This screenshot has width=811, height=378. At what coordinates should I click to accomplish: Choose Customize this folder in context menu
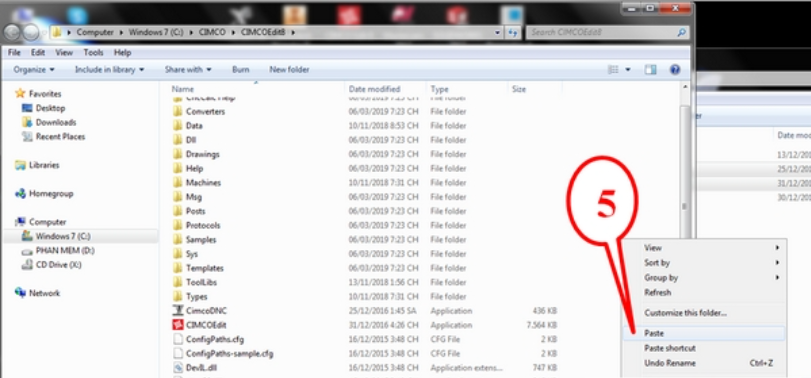705,313
